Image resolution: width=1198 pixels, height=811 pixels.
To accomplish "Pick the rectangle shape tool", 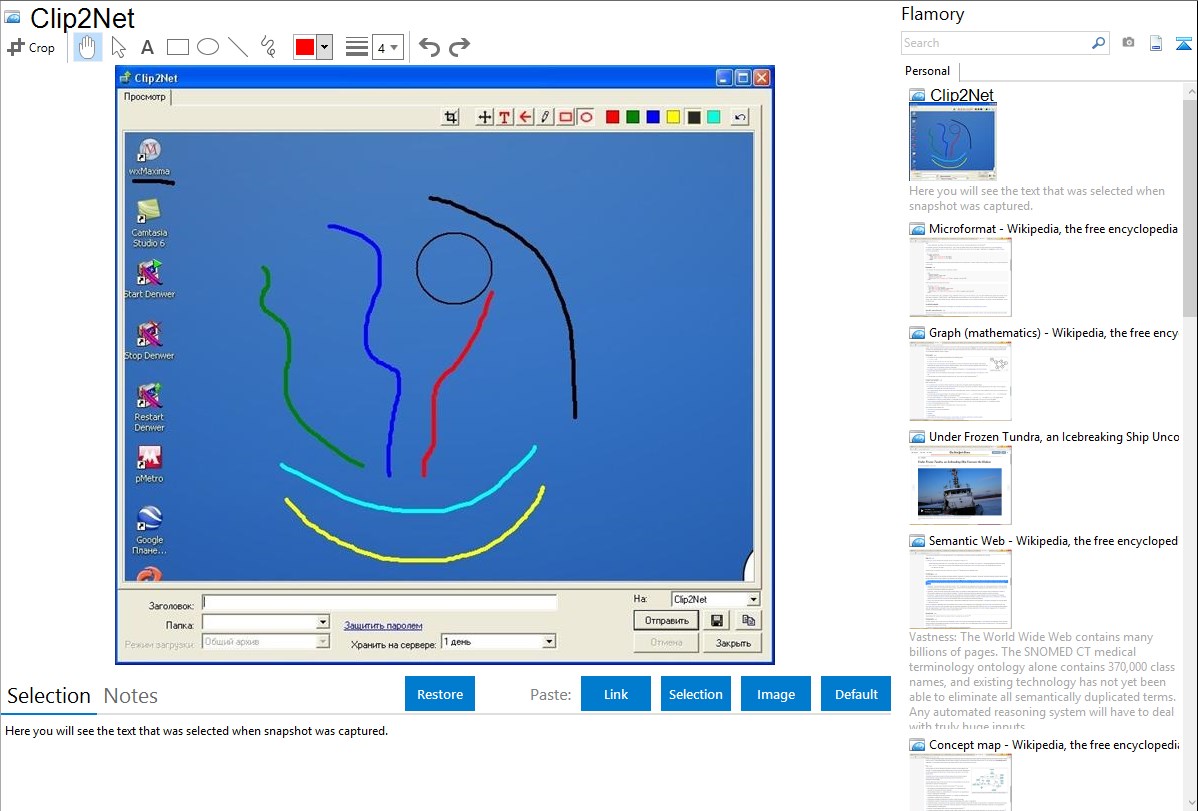I will click(x=178, y=47).
